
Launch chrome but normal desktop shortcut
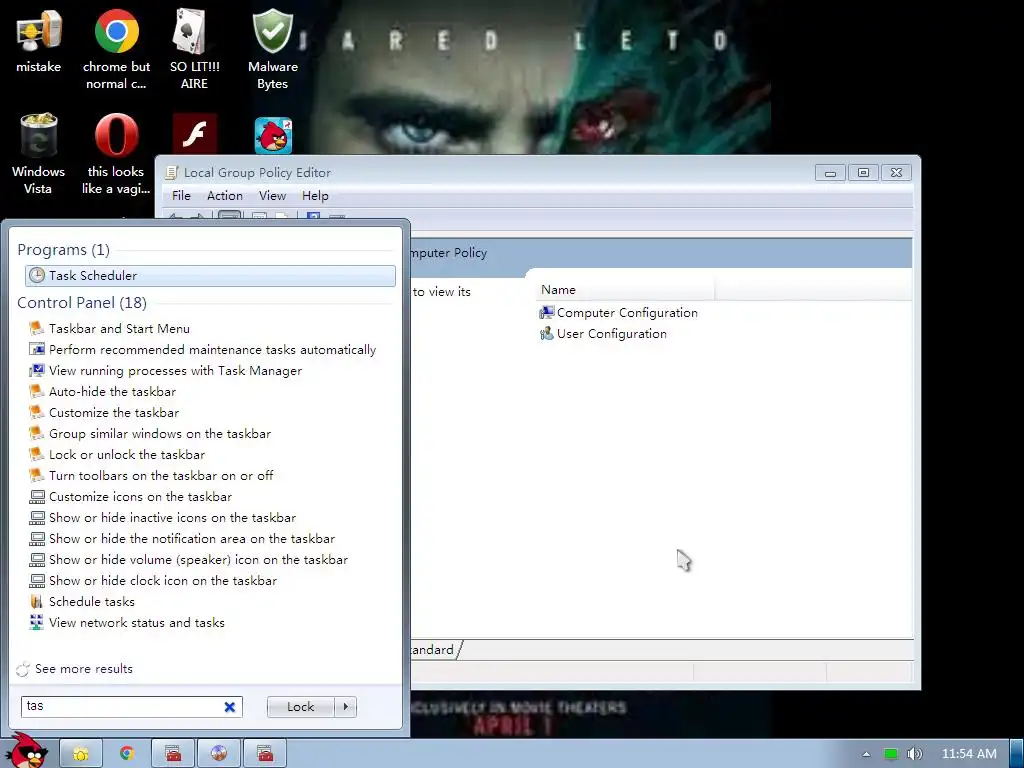click(x=116, y=50)
